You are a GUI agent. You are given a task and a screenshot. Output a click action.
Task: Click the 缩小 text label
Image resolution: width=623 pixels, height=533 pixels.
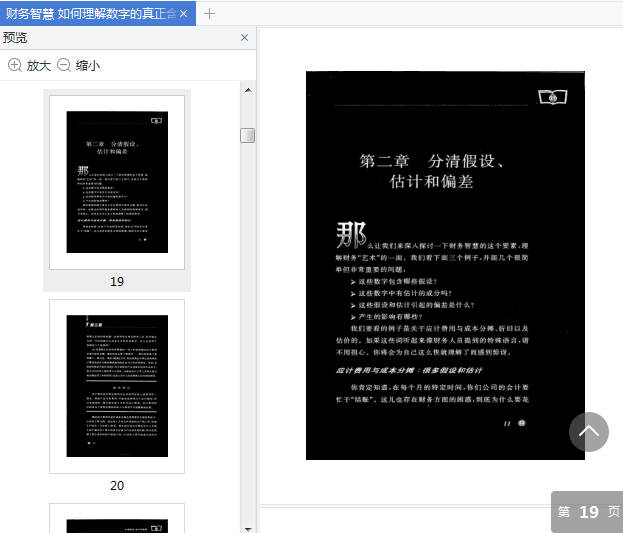pos(88,66)
